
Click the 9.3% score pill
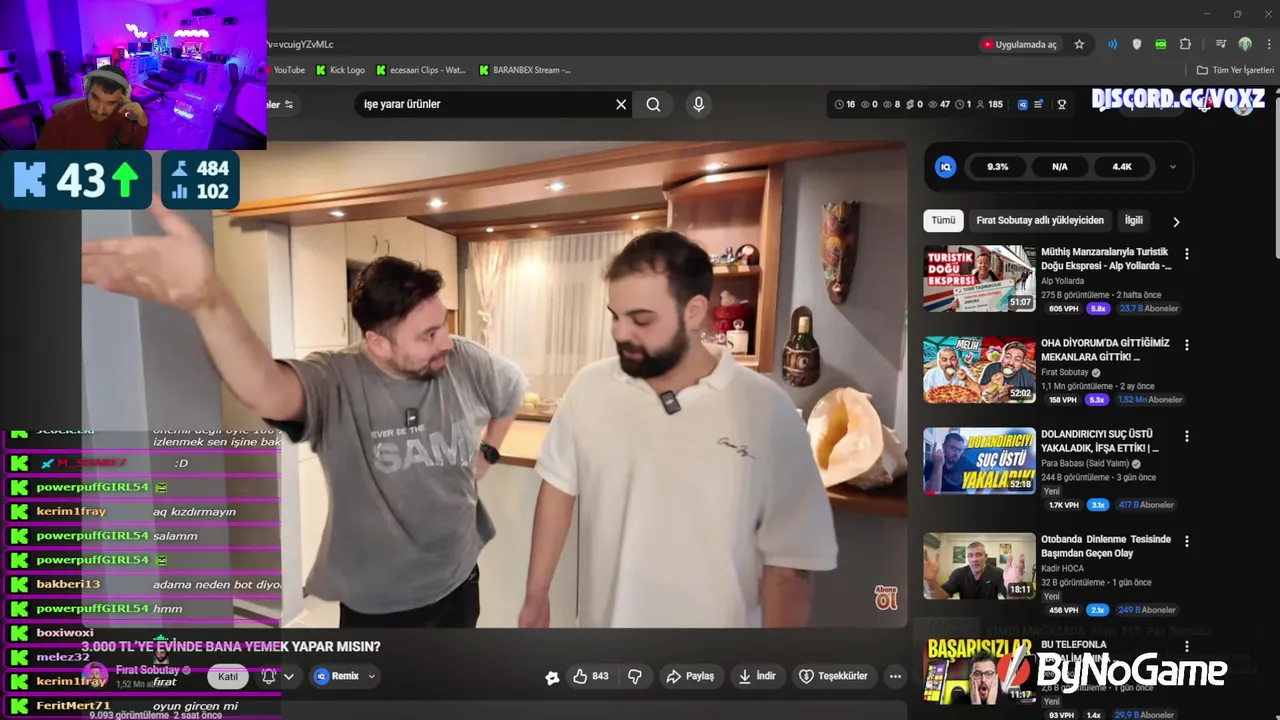[x=997, y=167]
